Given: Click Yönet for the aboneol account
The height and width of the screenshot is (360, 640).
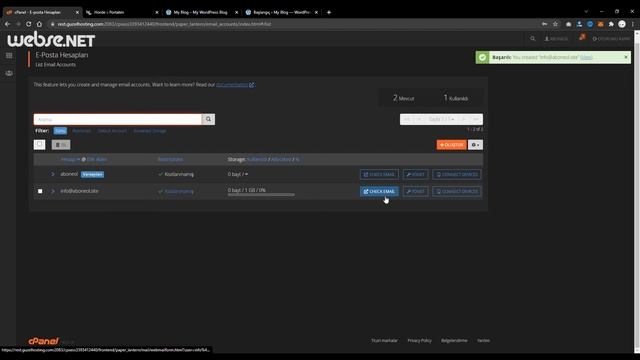Looking at the screenshot, I should click(416, 174).
